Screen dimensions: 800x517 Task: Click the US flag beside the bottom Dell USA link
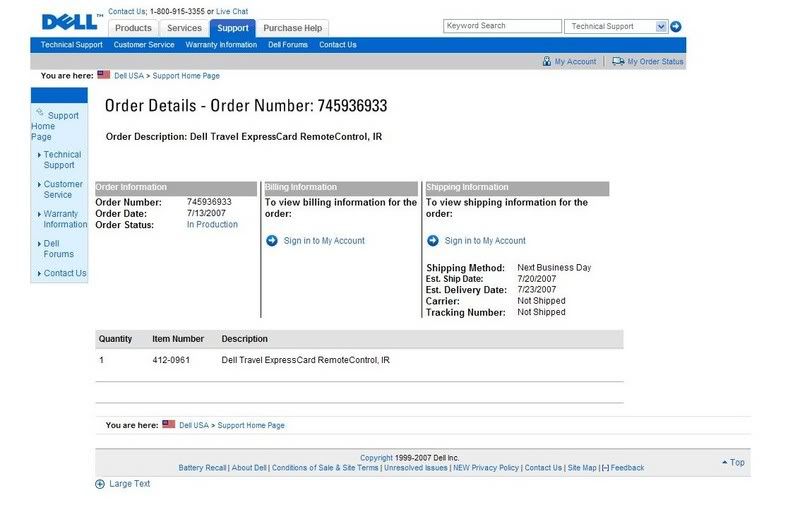[x=168, y=424]
